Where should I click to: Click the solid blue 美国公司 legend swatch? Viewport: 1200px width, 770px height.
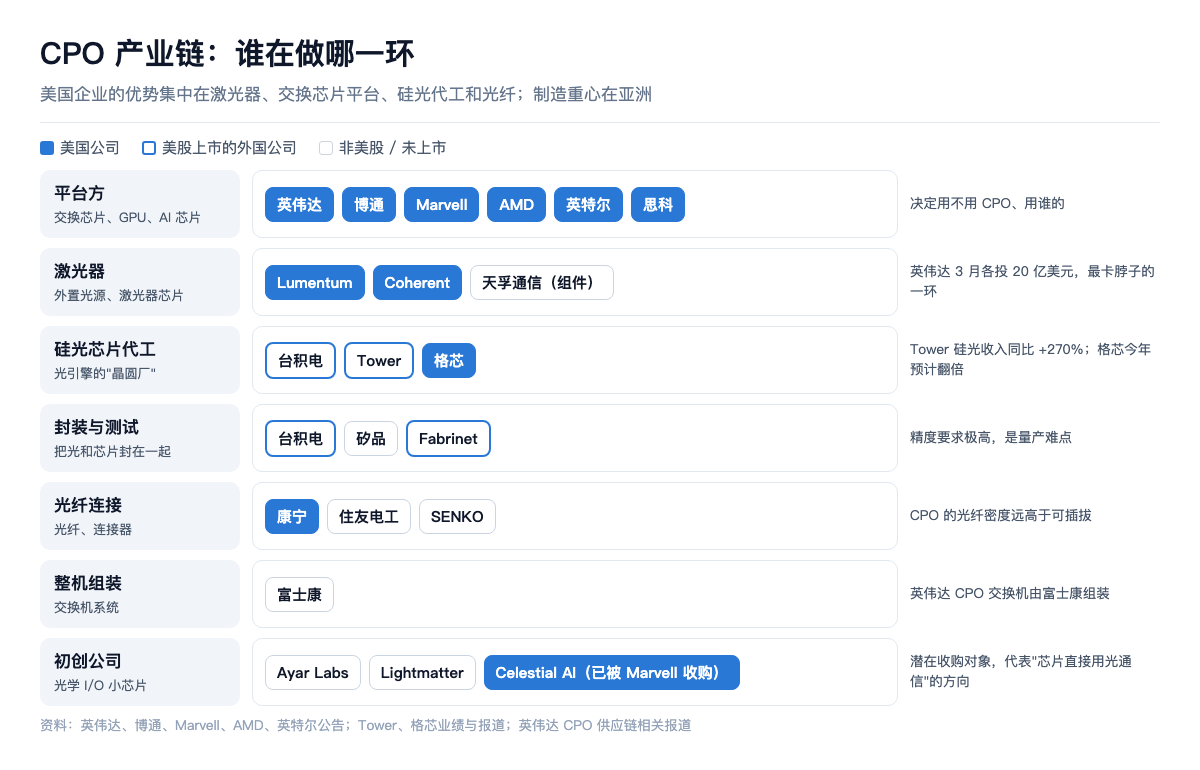(47, 148)
